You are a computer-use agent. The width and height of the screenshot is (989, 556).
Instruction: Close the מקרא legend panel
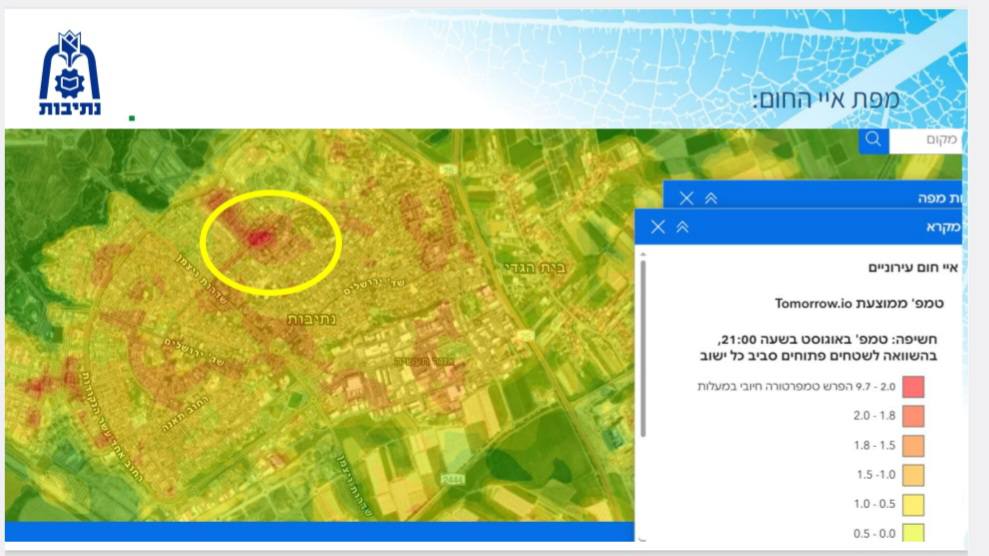(658, 227)
